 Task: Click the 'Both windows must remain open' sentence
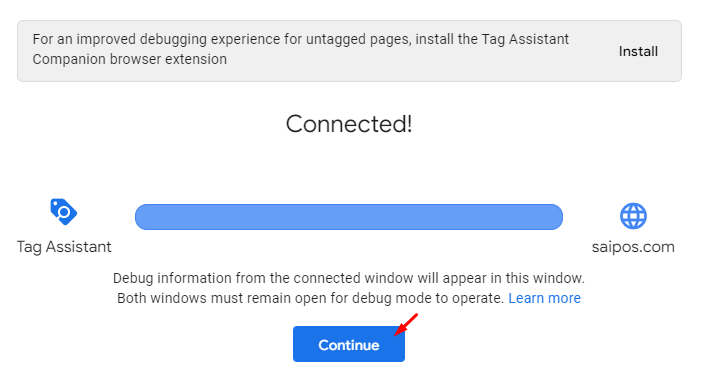310,298
